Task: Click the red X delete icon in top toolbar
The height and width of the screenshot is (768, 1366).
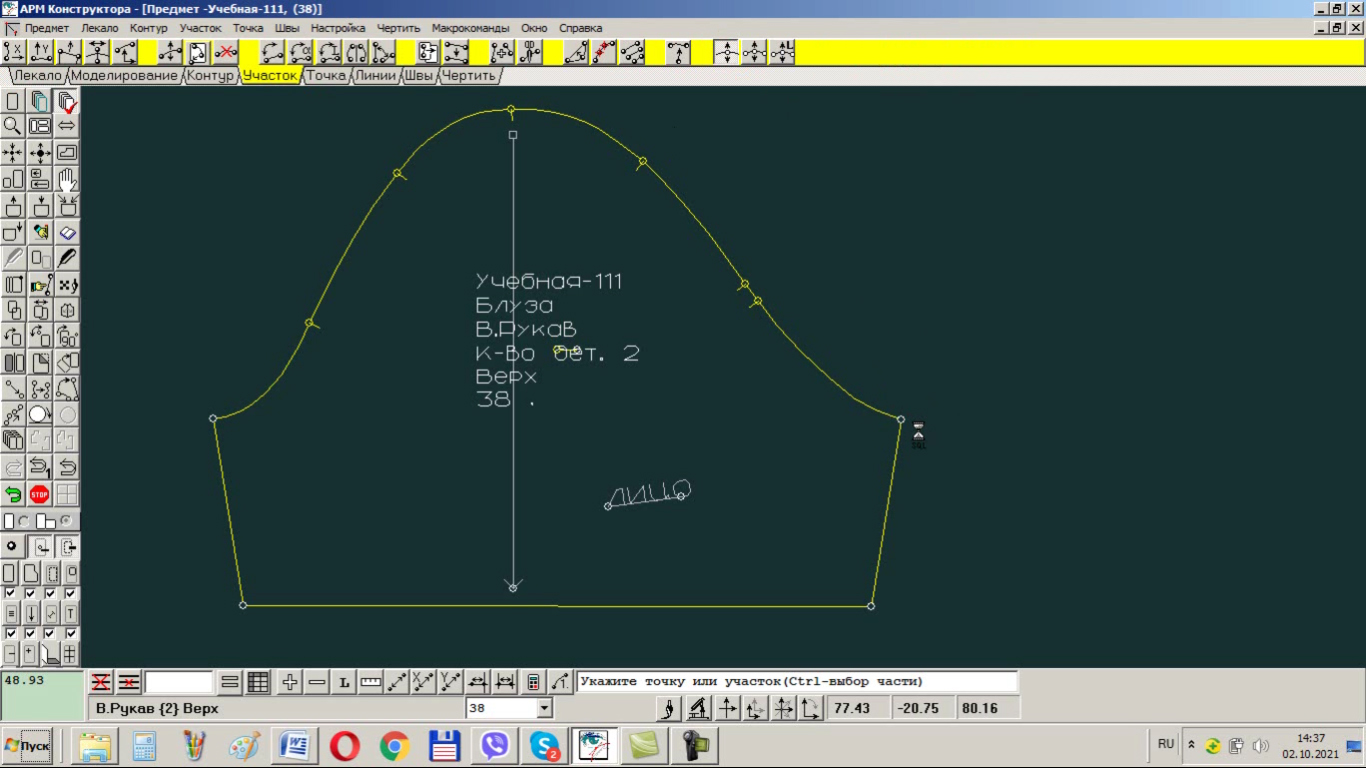Action: click(227, 52)
